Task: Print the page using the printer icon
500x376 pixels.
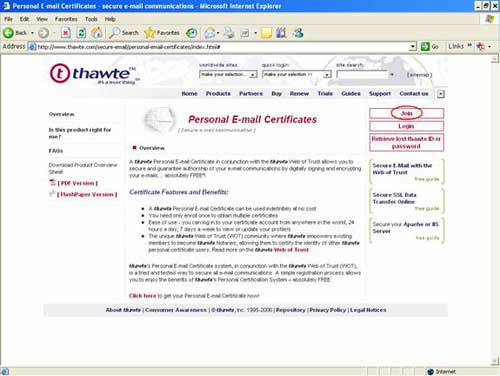Action: 229,33
